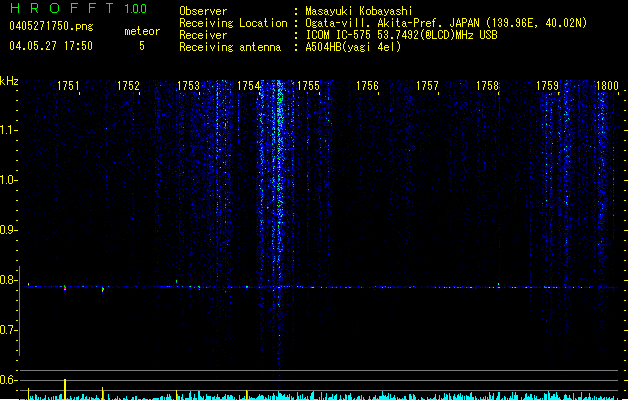Click the 1758 time axis marker
Screen dimensions: 629x400
pos(487,86)
